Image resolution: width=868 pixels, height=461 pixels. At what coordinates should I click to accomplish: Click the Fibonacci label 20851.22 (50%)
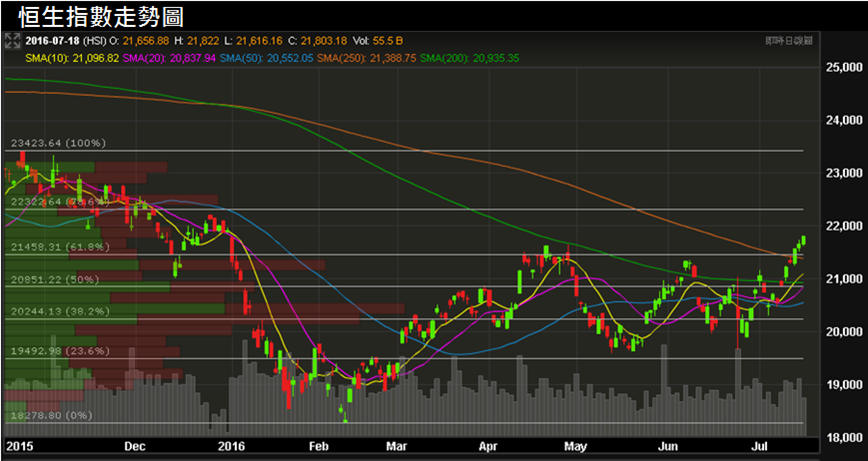coord(55,280)
